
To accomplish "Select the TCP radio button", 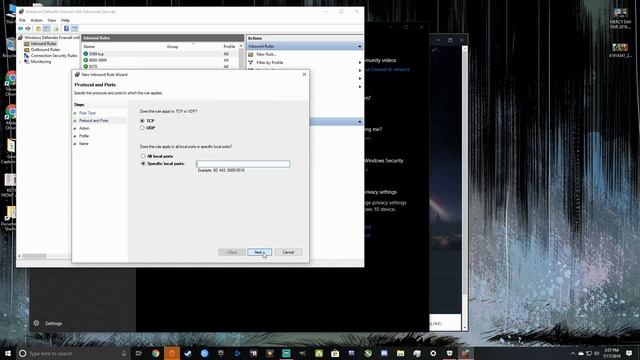I will 142,121.
